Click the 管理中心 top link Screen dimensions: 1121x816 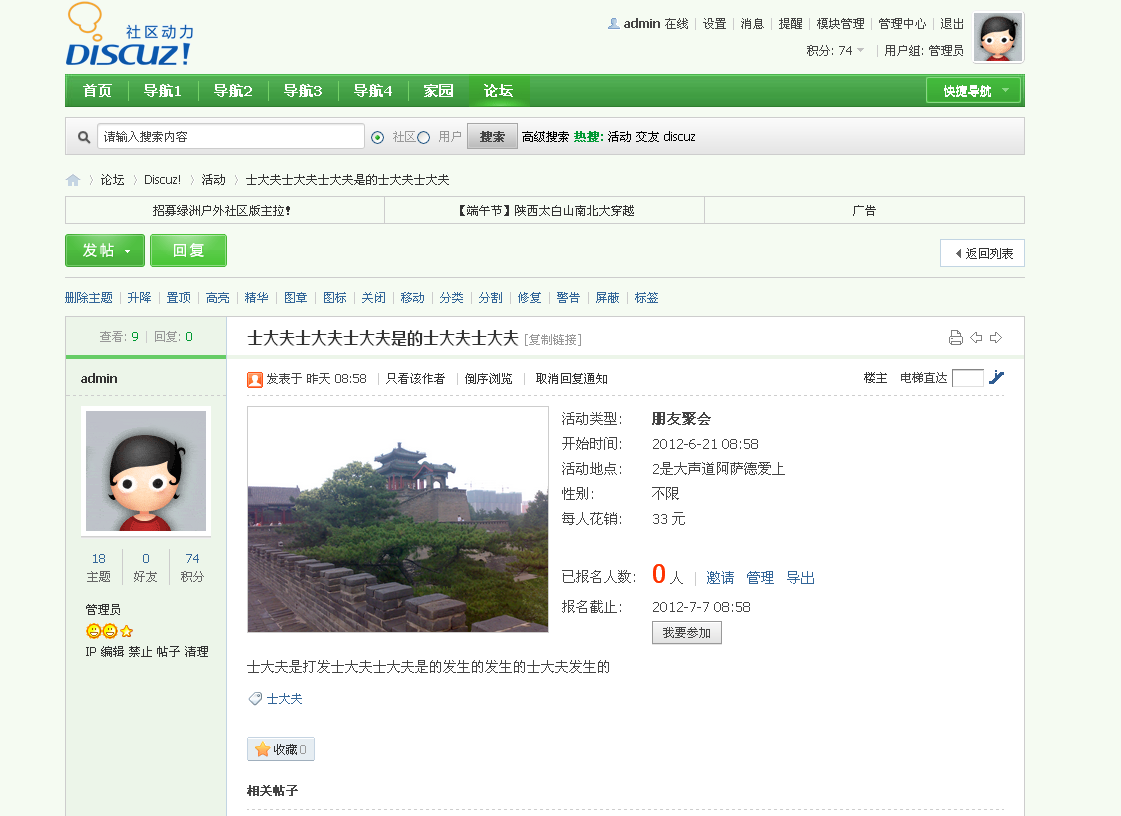coord(902,24)
